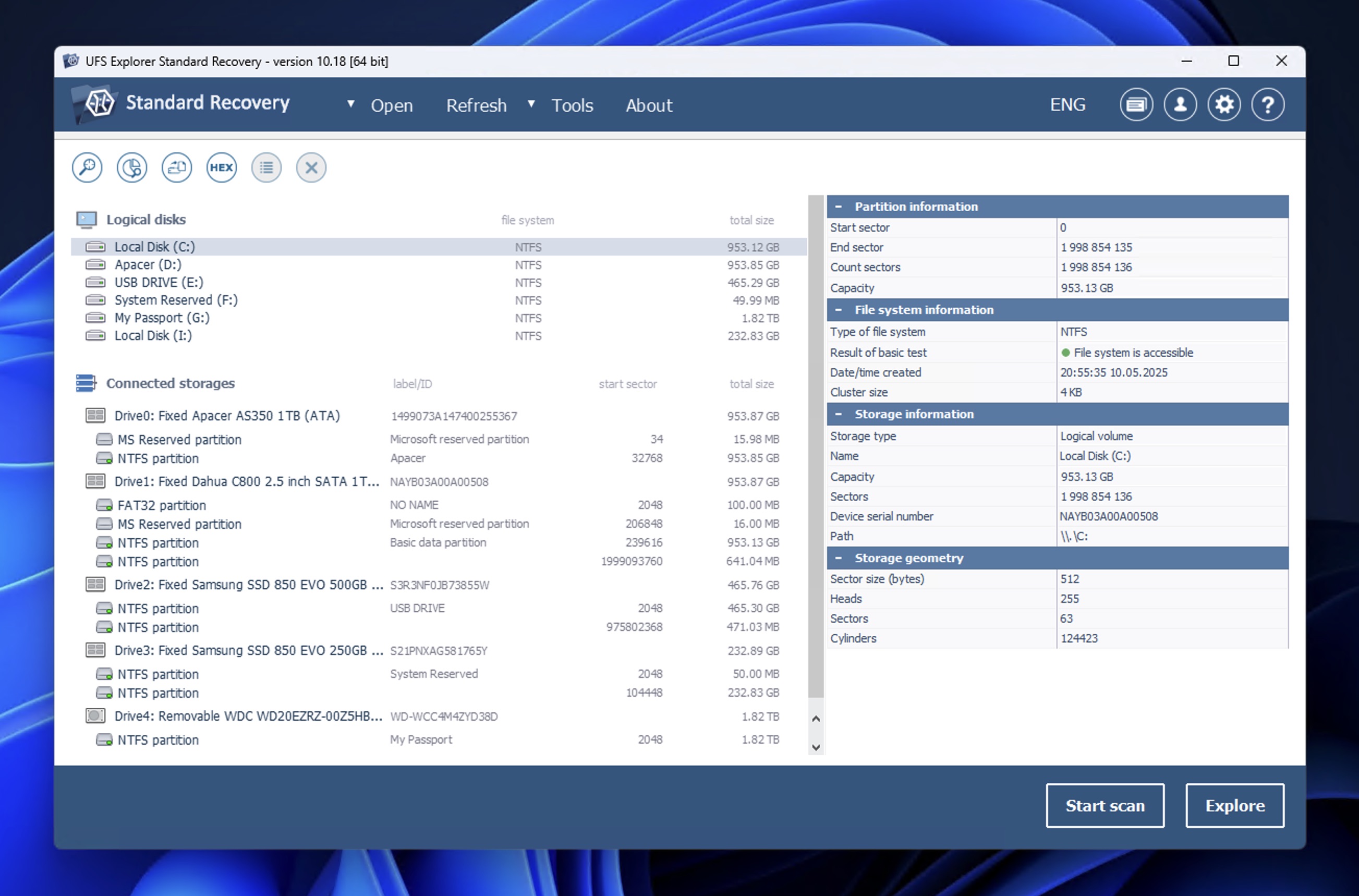This screenshot has width=1359, height=896.
Task: Click Date/time created value 20:55:35 10.05.2025
Action: pyautogui.click(x=1114, y=372)
